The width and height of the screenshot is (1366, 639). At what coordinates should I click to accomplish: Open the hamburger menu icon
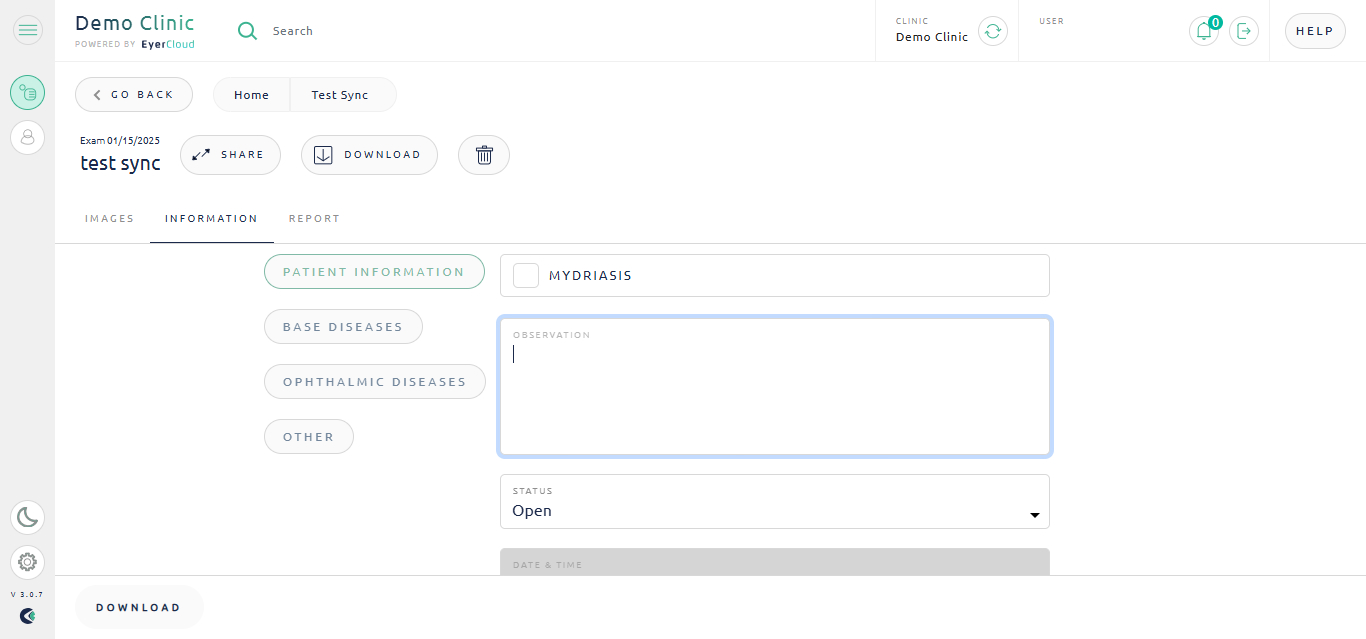click(x=27, y=30)
